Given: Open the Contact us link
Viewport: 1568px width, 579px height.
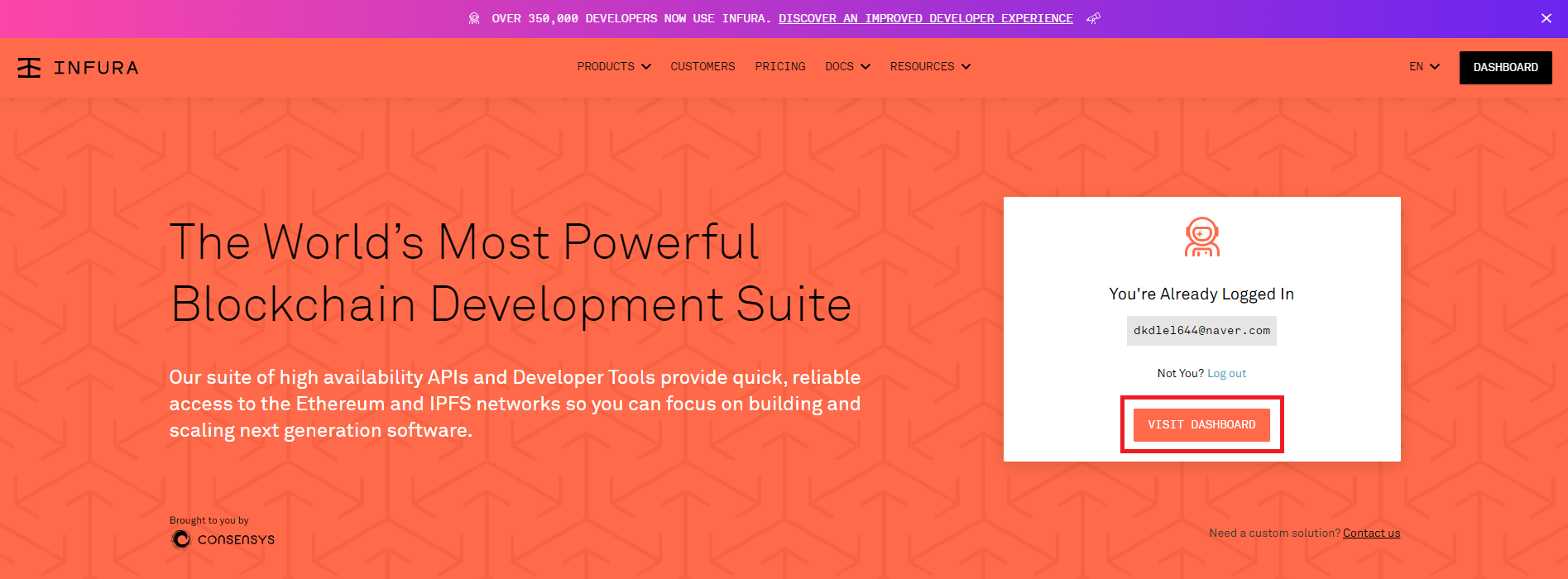Looking at the screenshot, I should coord(1371,533).
